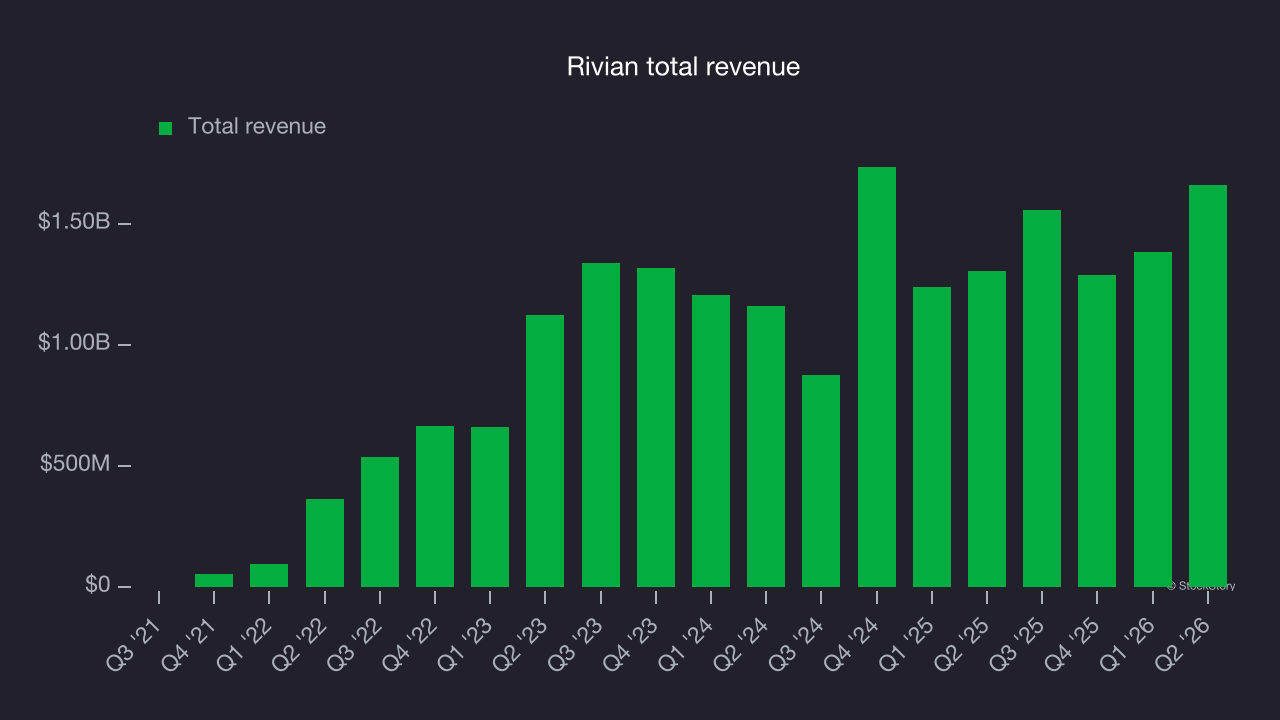1280x720 pixels.
Task: Select the Q2 '23 revenue bar
Action: pyautogui.click(x=545, y=451)
